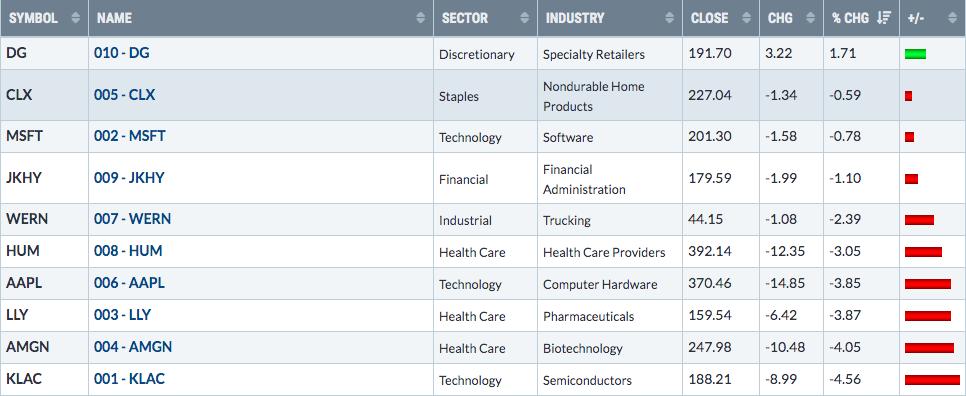This screenshot has width=966, height=396.
Task: Click the INDUSTRY column sort arrows icon
Action: click(670, 18)
